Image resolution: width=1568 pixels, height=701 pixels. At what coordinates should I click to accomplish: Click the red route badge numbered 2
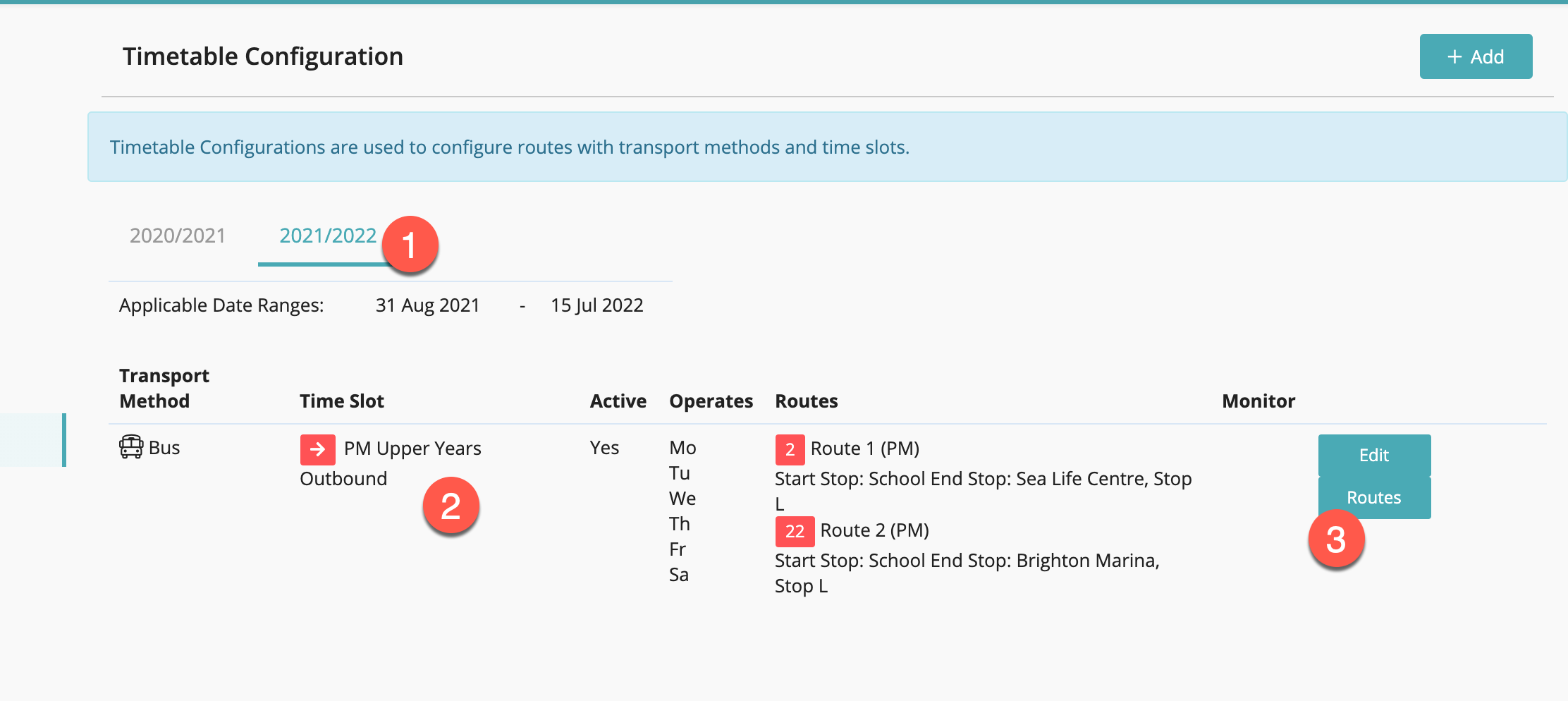[790, 449]
